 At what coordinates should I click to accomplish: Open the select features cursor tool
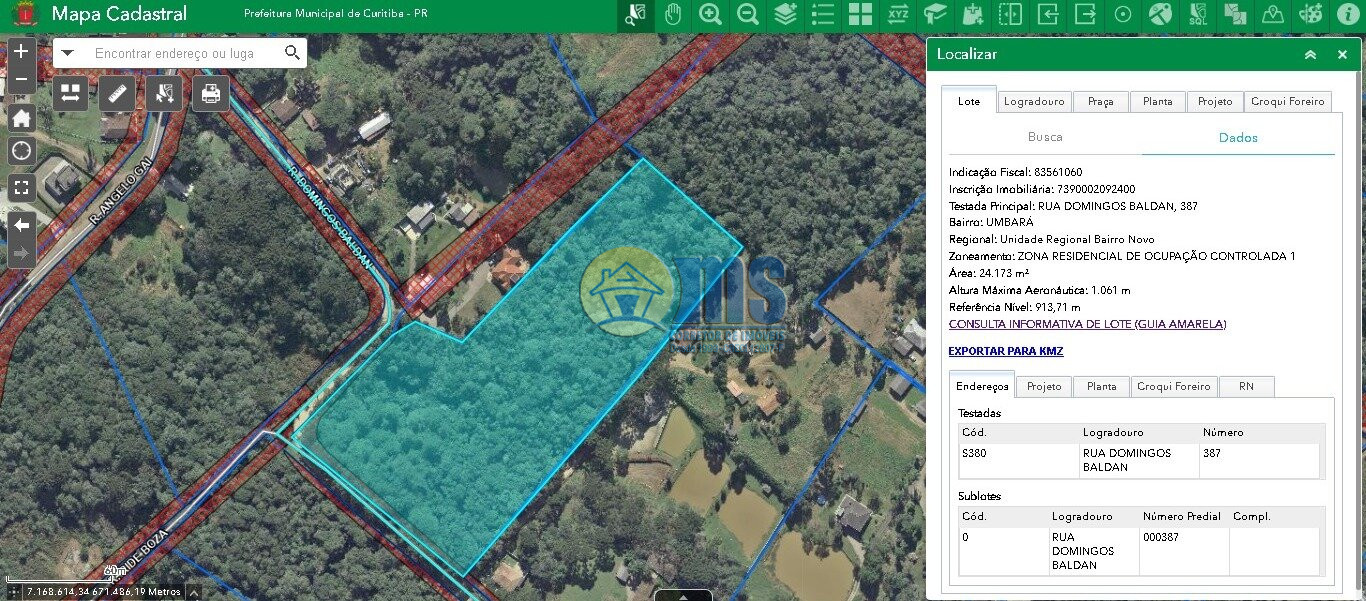(164, 93)
